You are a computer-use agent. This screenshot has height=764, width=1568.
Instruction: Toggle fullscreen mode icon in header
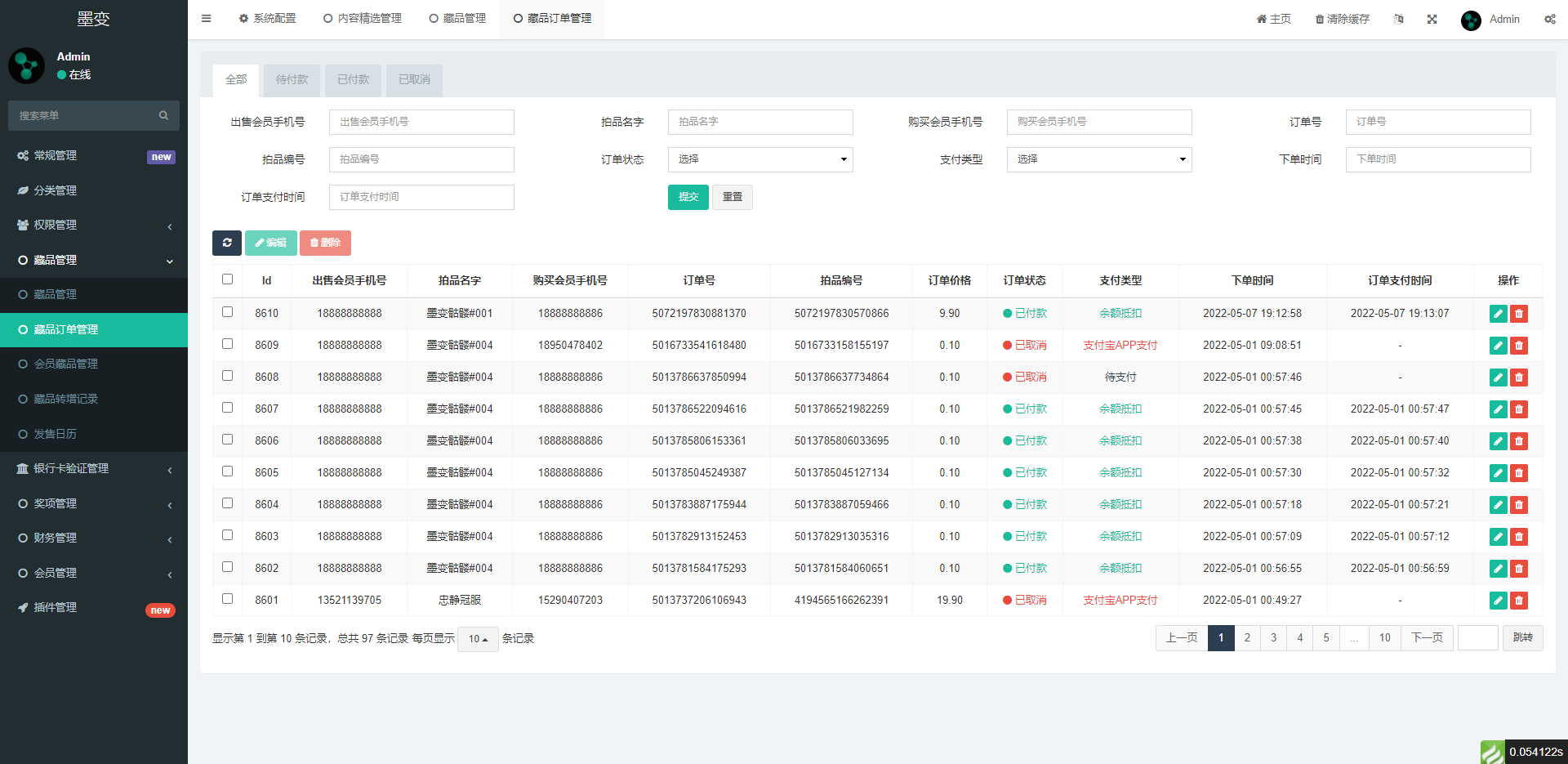(1432, 19)
